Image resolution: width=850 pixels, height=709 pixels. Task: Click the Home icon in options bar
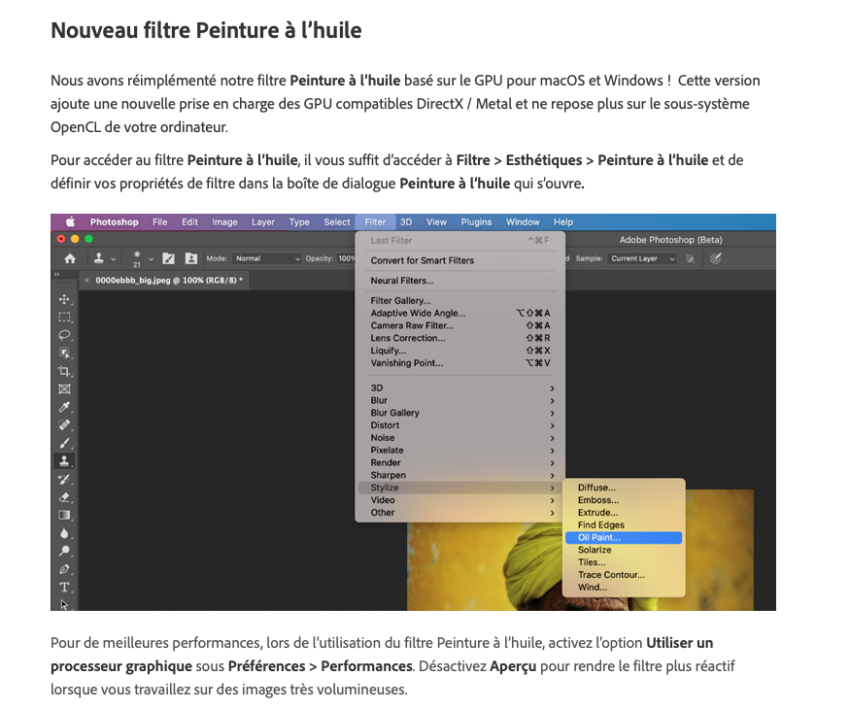(70, 259)
